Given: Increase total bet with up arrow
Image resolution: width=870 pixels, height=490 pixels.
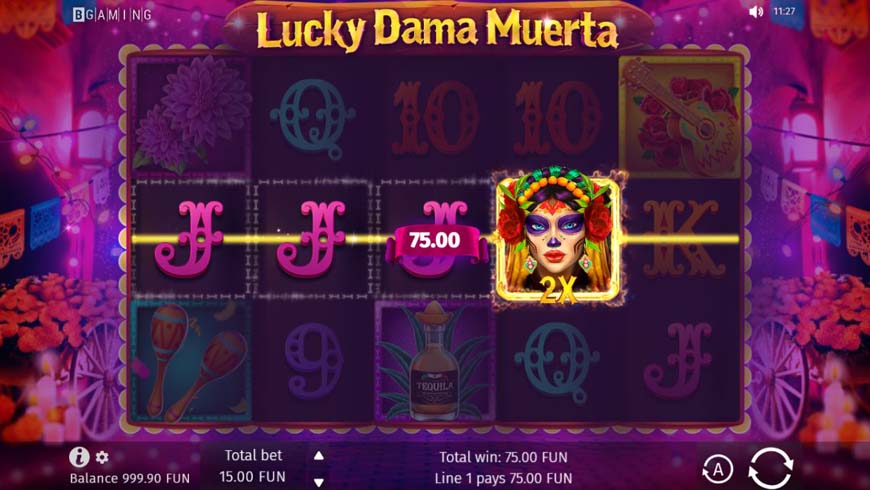Looking at the screenshot, I should [x=318, y=456].
